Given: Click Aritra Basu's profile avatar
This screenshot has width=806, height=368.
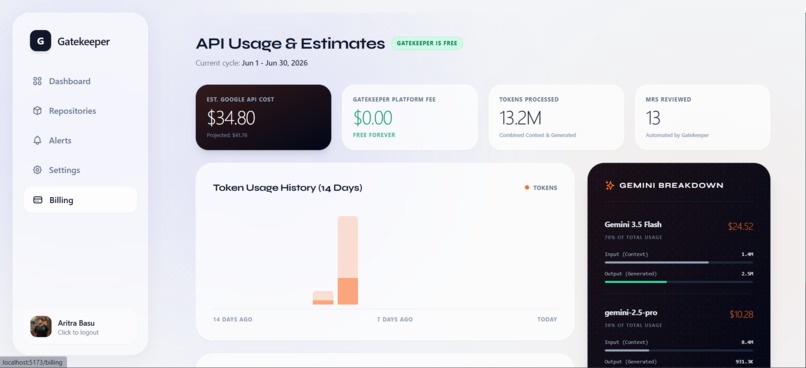Looking at the screenshot, I should 41,326.
